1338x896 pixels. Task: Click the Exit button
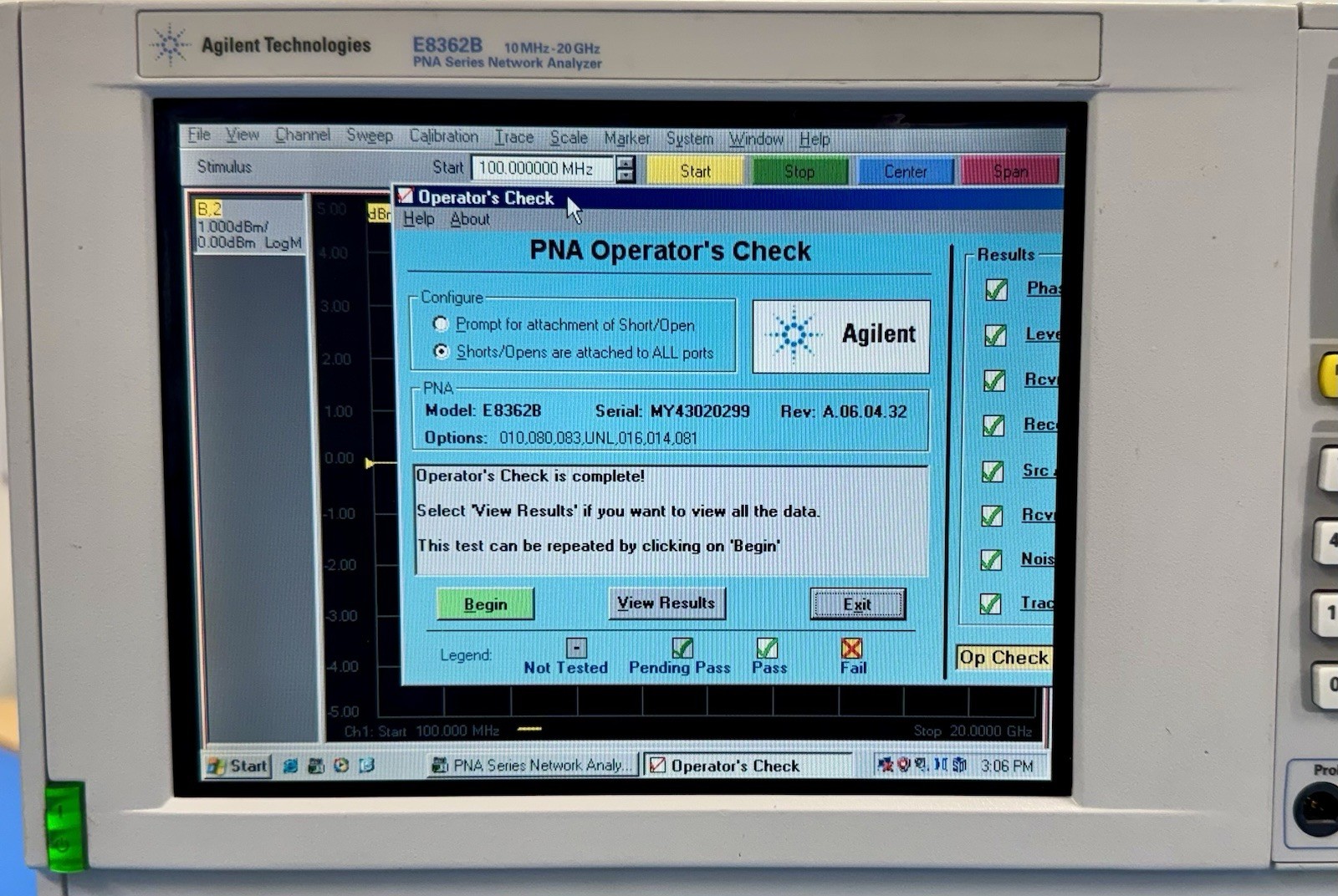[857, 604]
